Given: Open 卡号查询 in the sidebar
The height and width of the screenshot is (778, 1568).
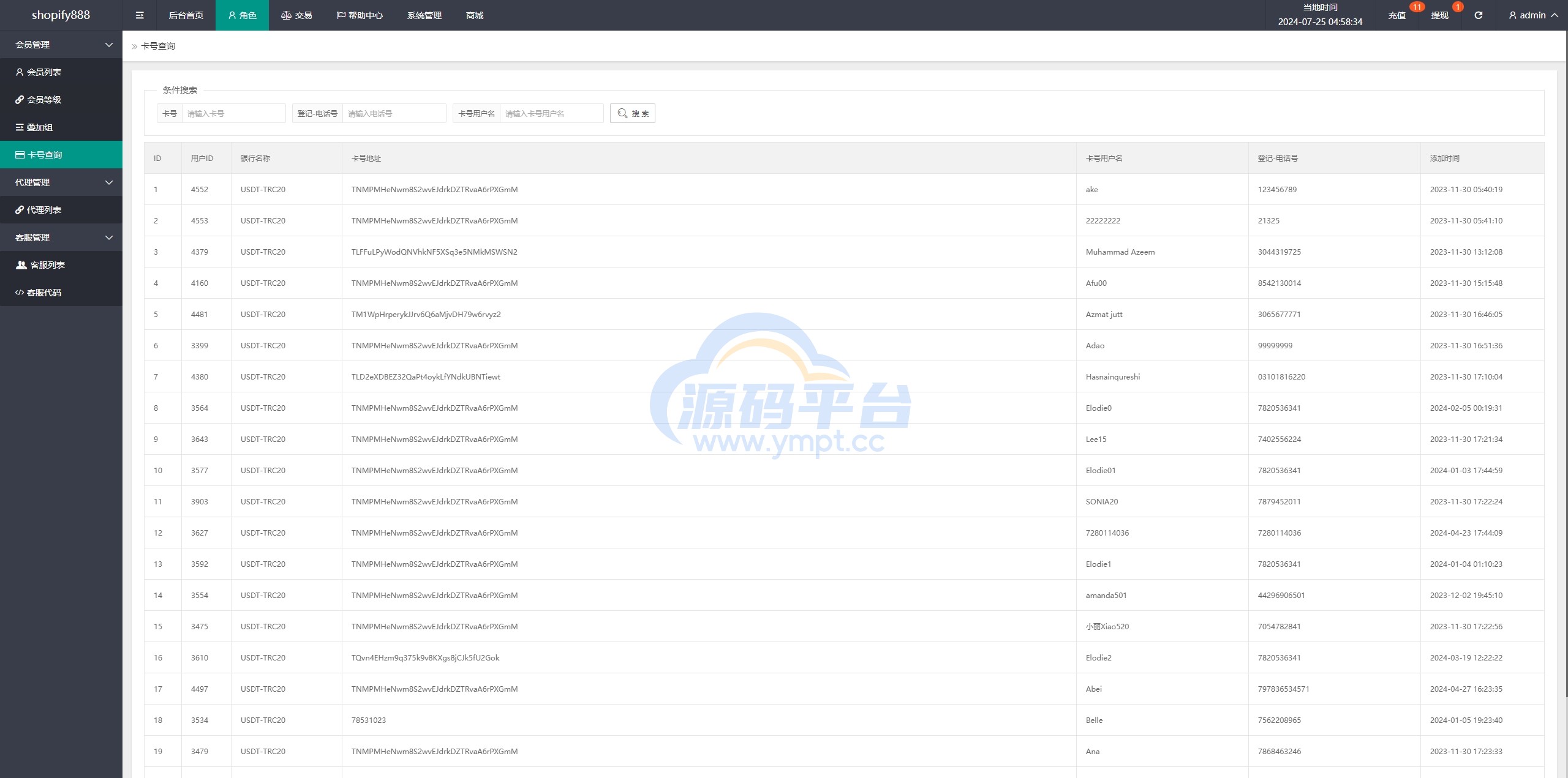Looking at the screenshot, I should pyautogui.click(x=45, y=155).
